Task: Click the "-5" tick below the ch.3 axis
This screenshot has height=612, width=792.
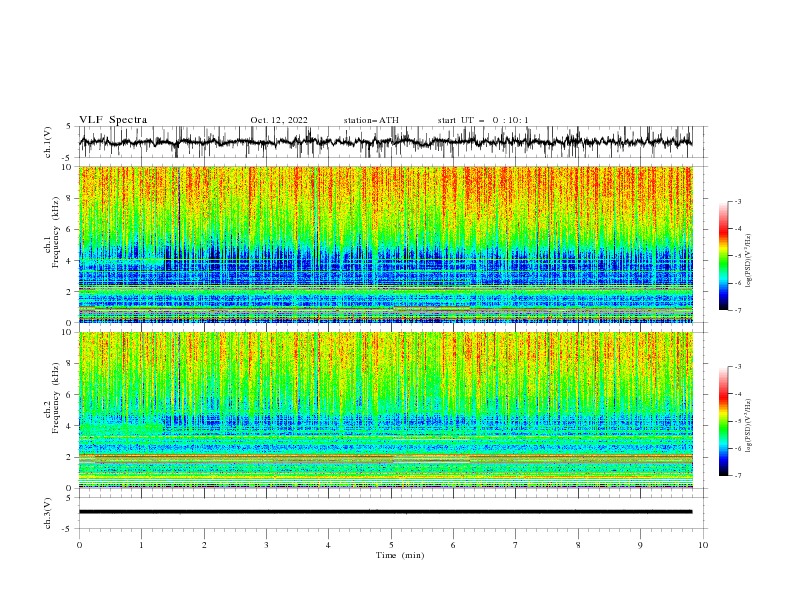Action: tap(68, 529)
